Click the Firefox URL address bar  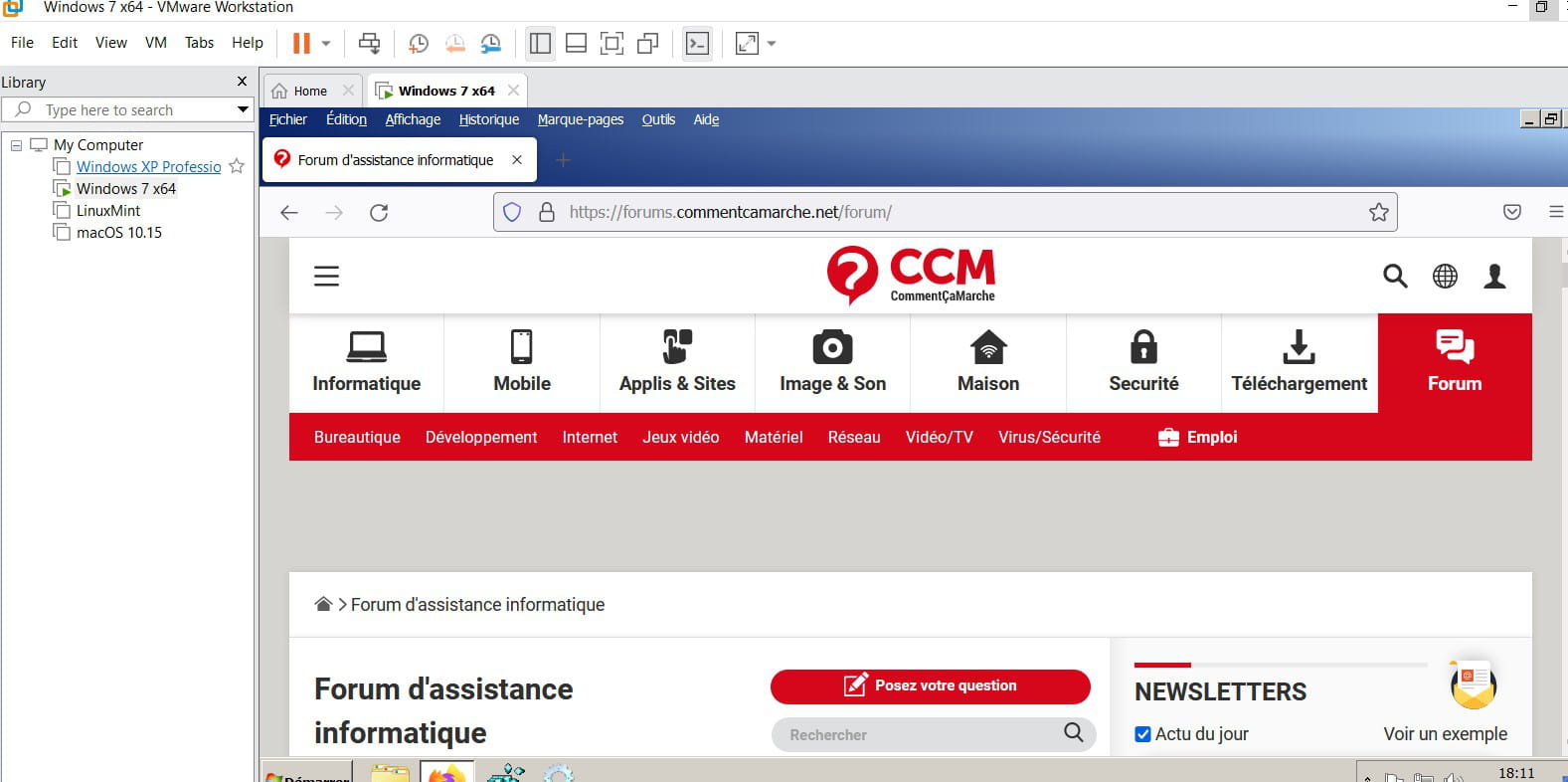click(945, 212)
